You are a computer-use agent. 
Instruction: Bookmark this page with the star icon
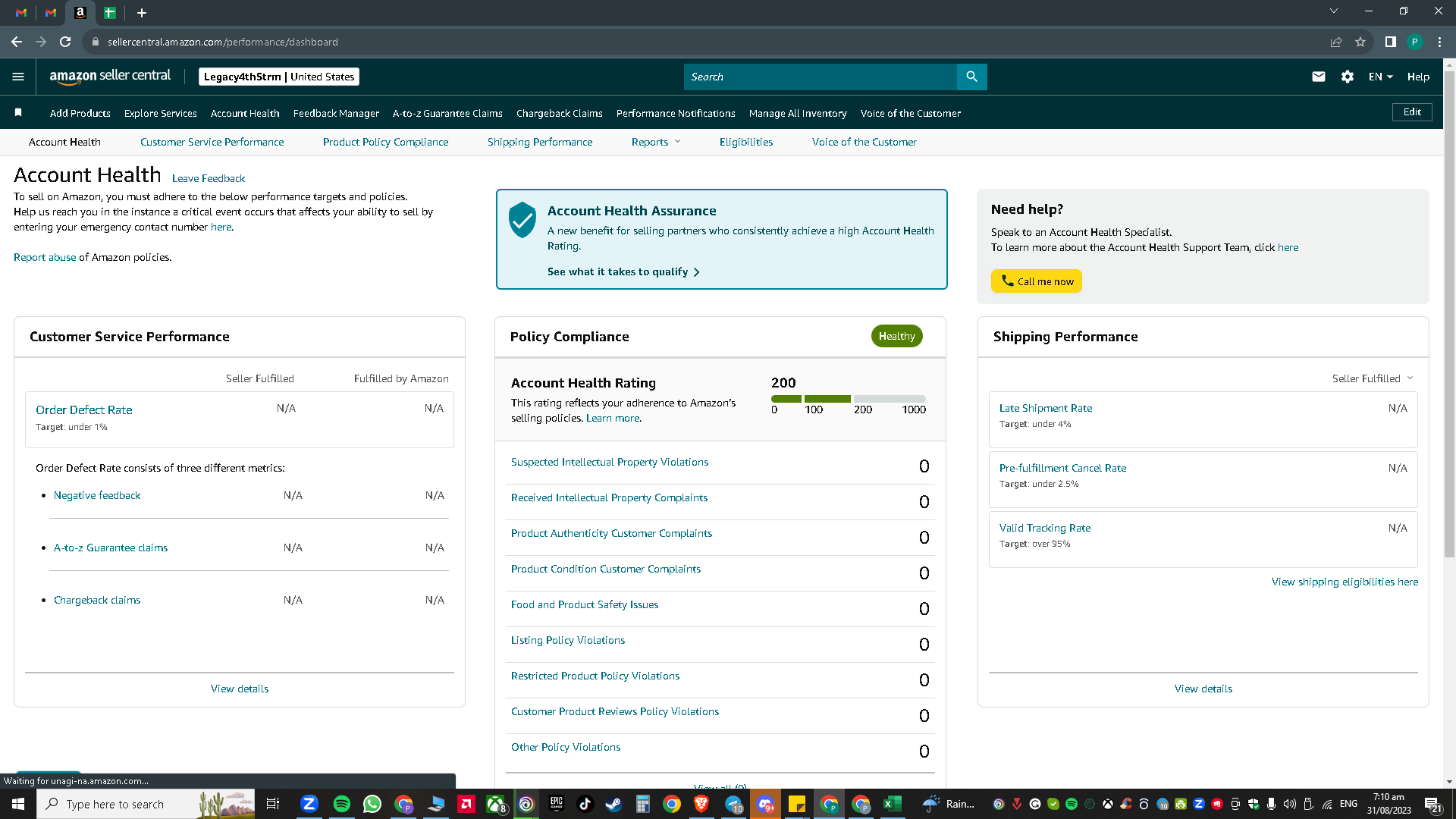click(1360, 42)
